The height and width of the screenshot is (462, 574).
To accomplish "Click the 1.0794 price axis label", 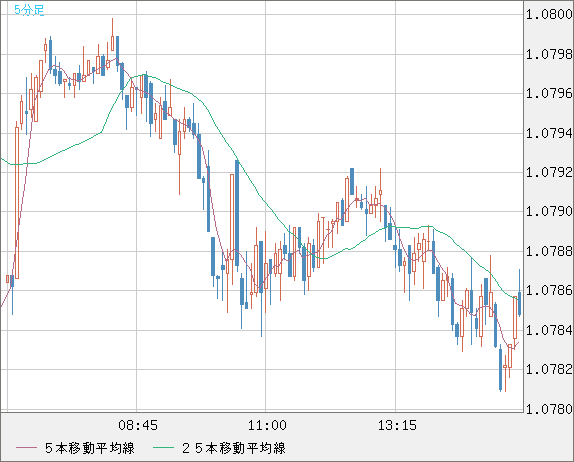I will tap(549, 133).
